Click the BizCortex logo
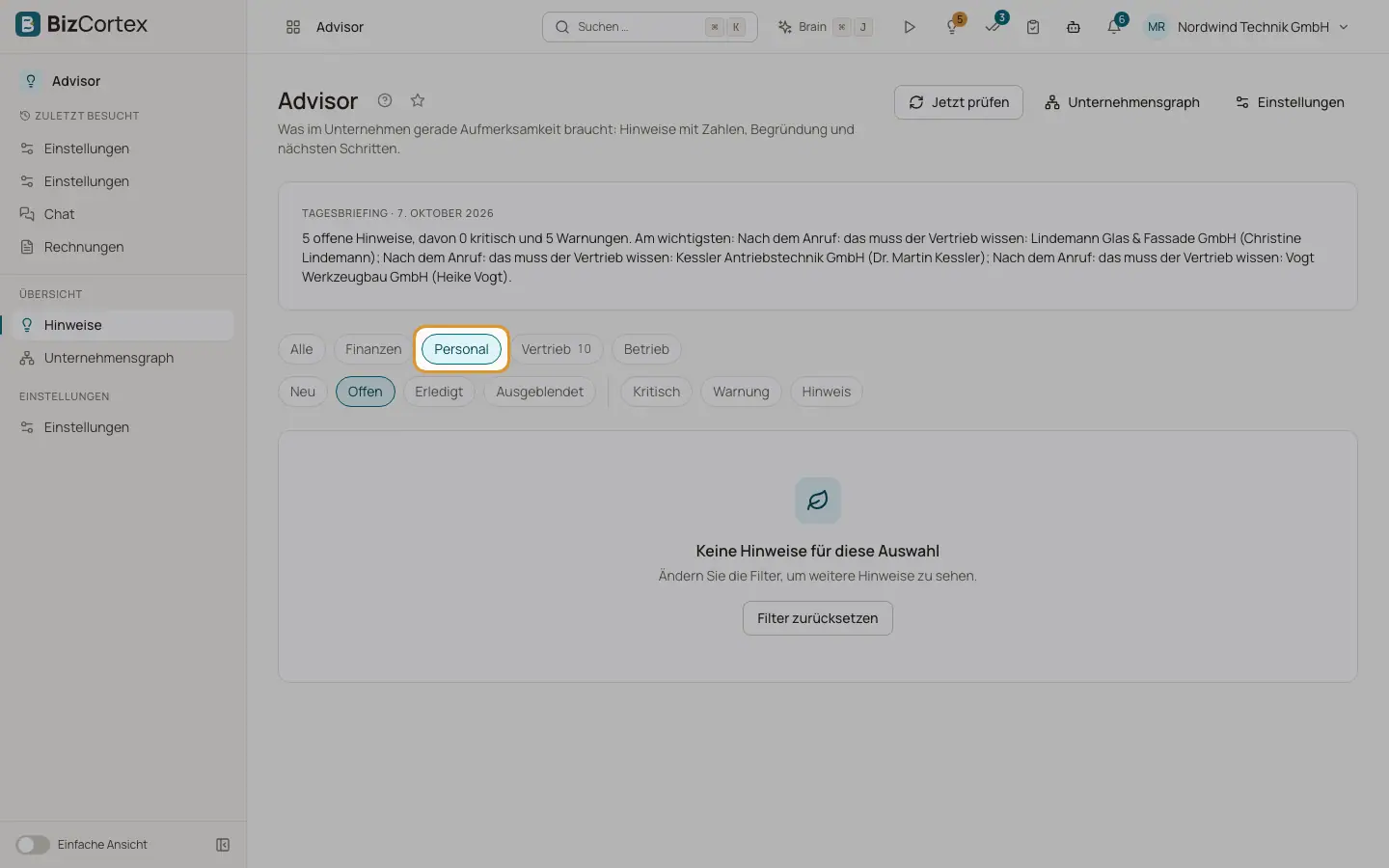 pos(81,24)
